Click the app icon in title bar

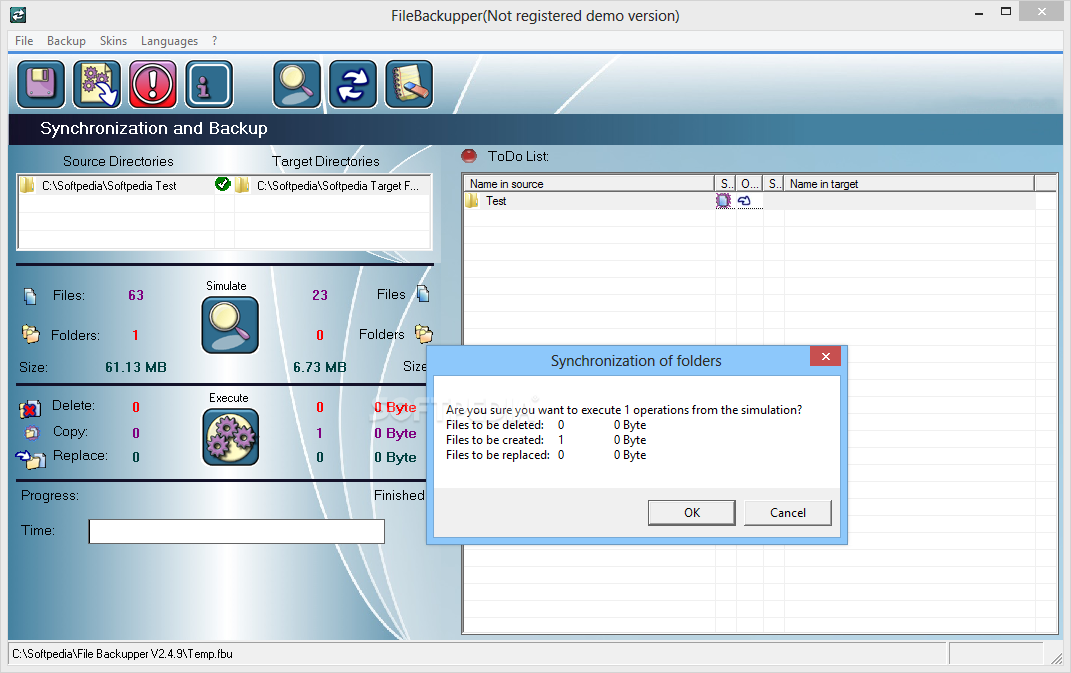click(x=18, y=15)
